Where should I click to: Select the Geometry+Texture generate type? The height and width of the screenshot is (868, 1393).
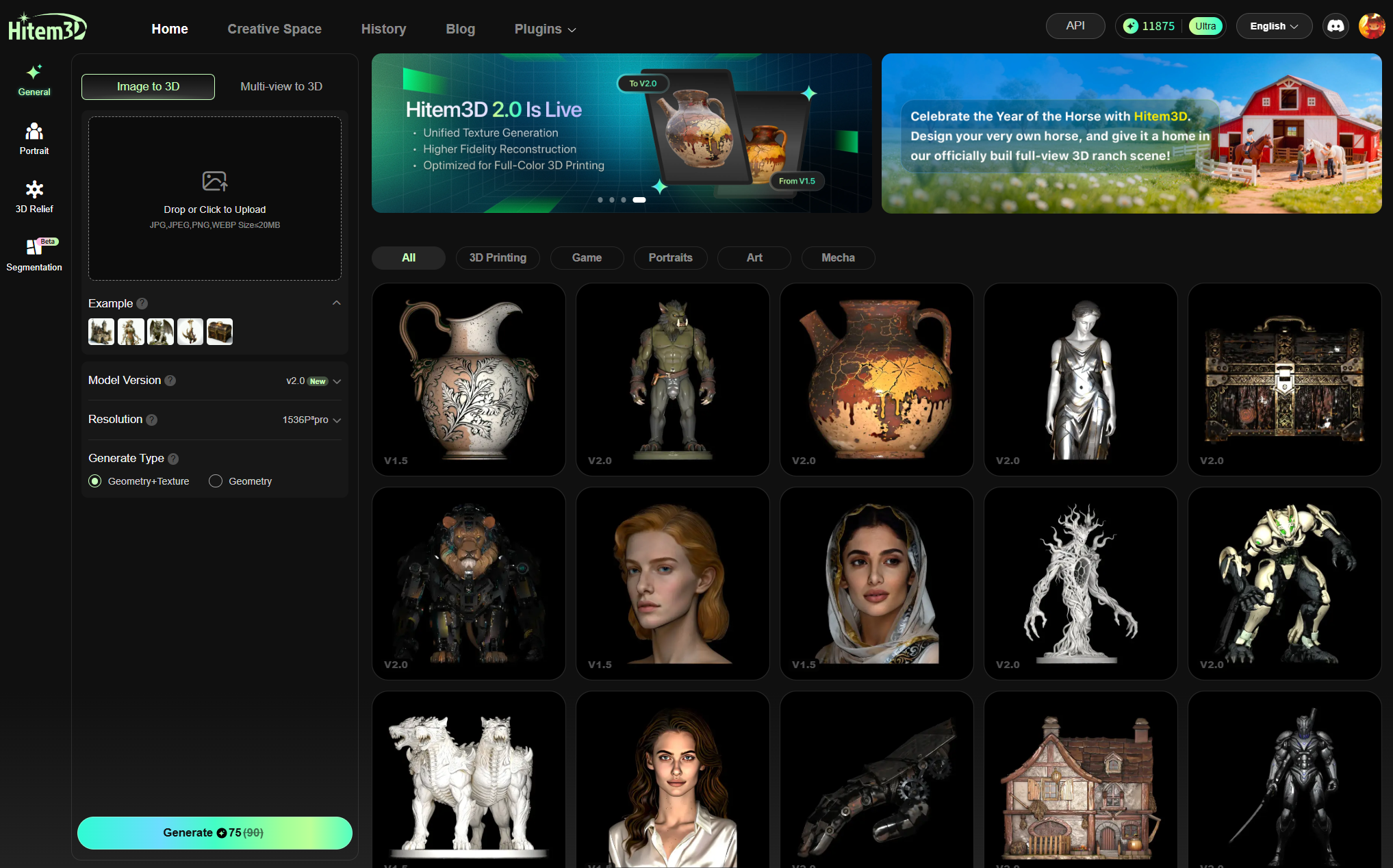tap(95, 481)
